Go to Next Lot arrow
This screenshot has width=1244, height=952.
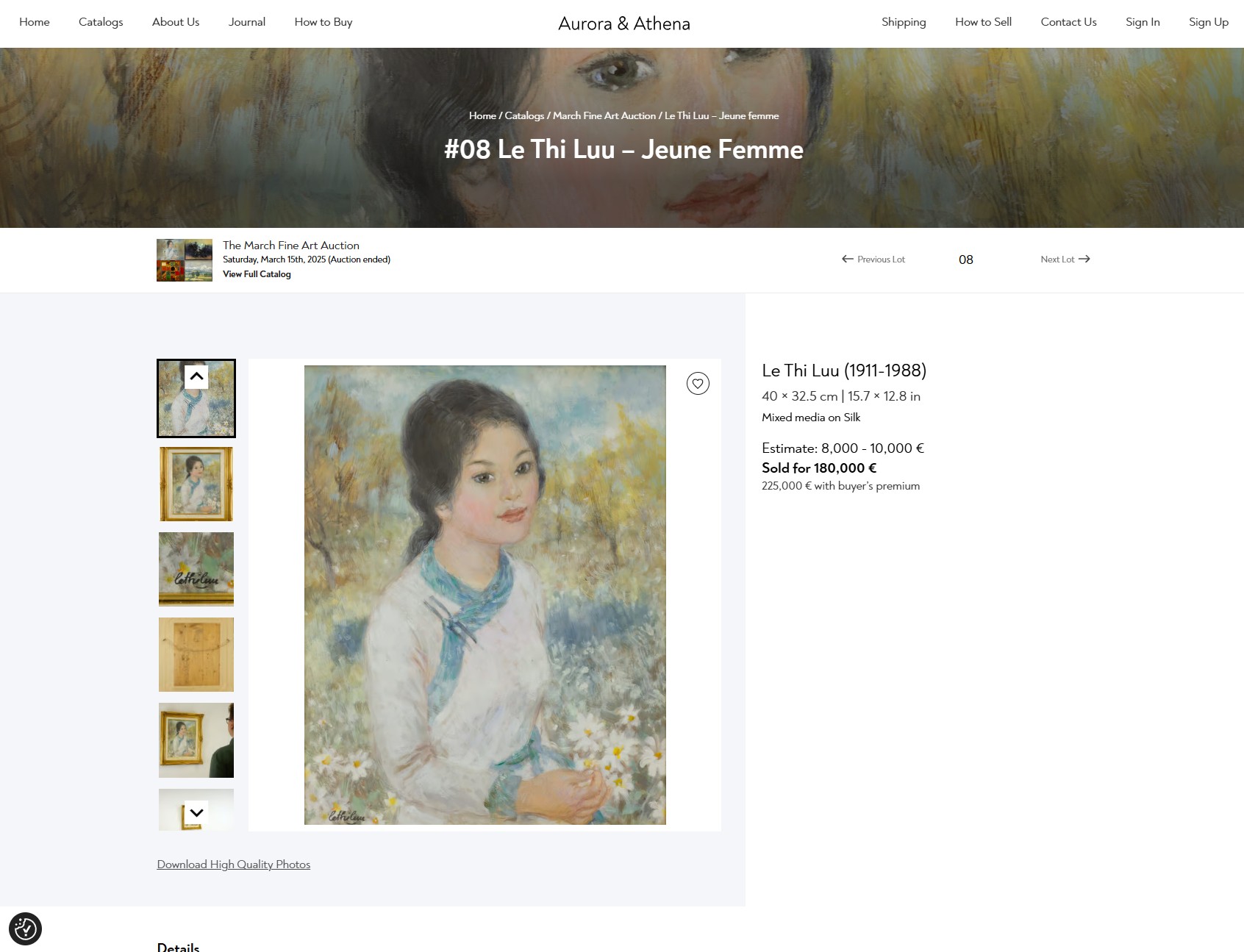point(1065,259)
